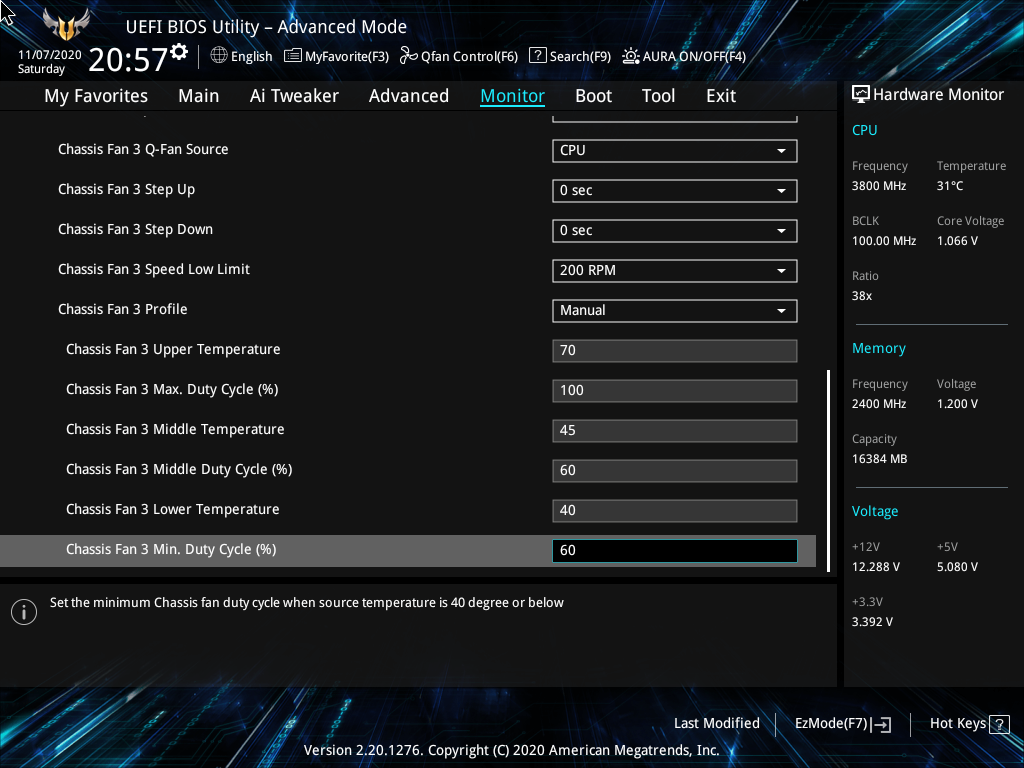The image size is (1024, 768).
Task: Click the CPU heading in Hardware Monitor
Action: coord(865,131)
